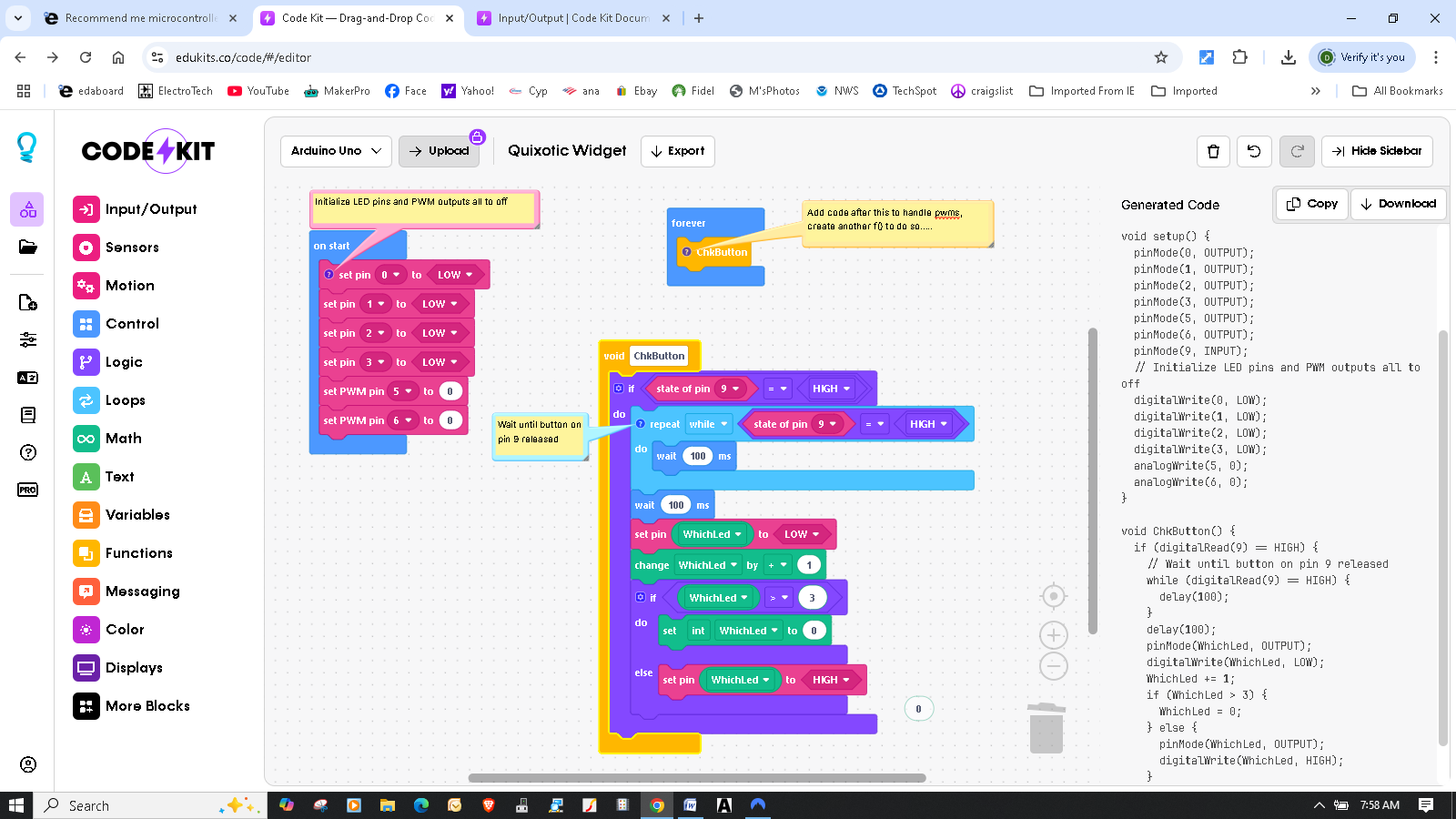Zoom in the workspace with plus icon
The width and height of the screenshot is (1456, 819).
[1053, 635]
